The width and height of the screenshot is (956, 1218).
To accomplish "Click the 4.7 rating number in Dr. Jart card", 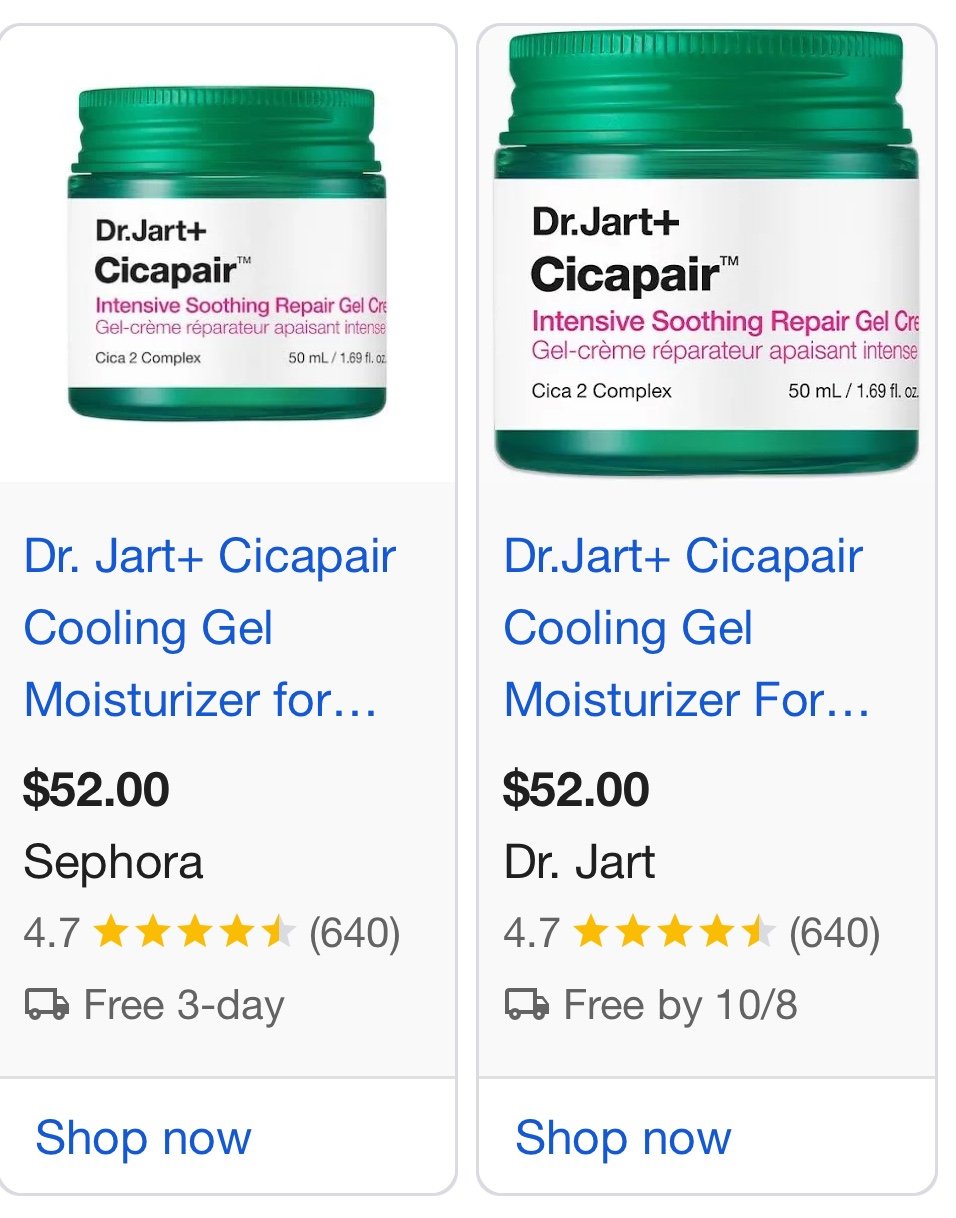I will [x=531, y=933].
